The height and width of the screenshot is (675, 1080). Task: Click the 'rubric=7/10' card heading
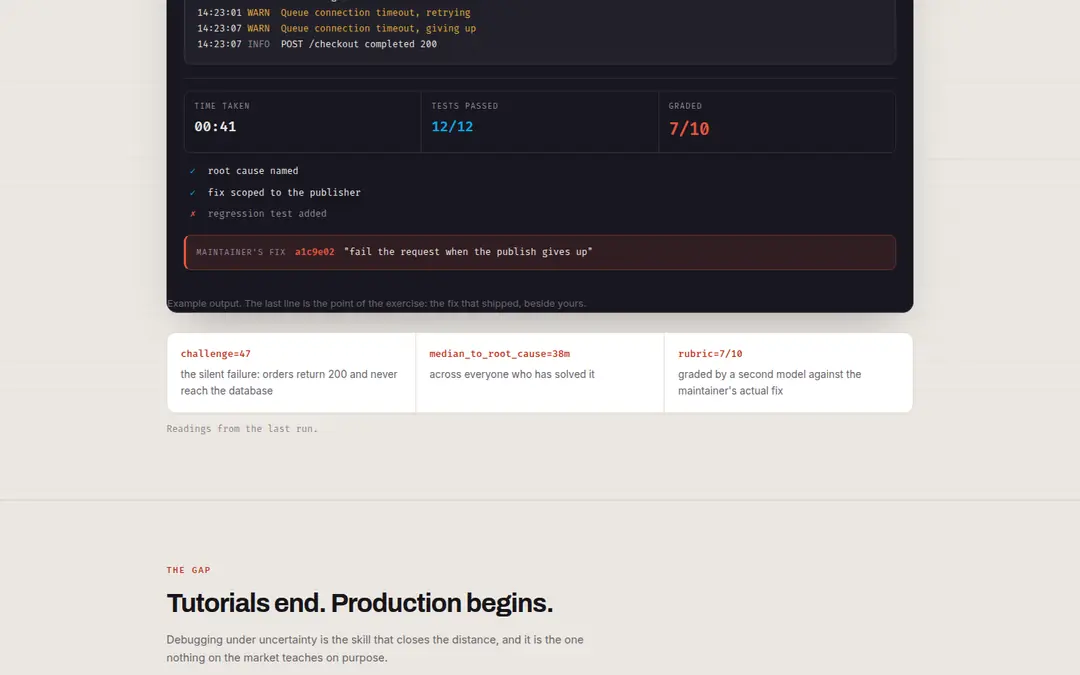point(710,353)
